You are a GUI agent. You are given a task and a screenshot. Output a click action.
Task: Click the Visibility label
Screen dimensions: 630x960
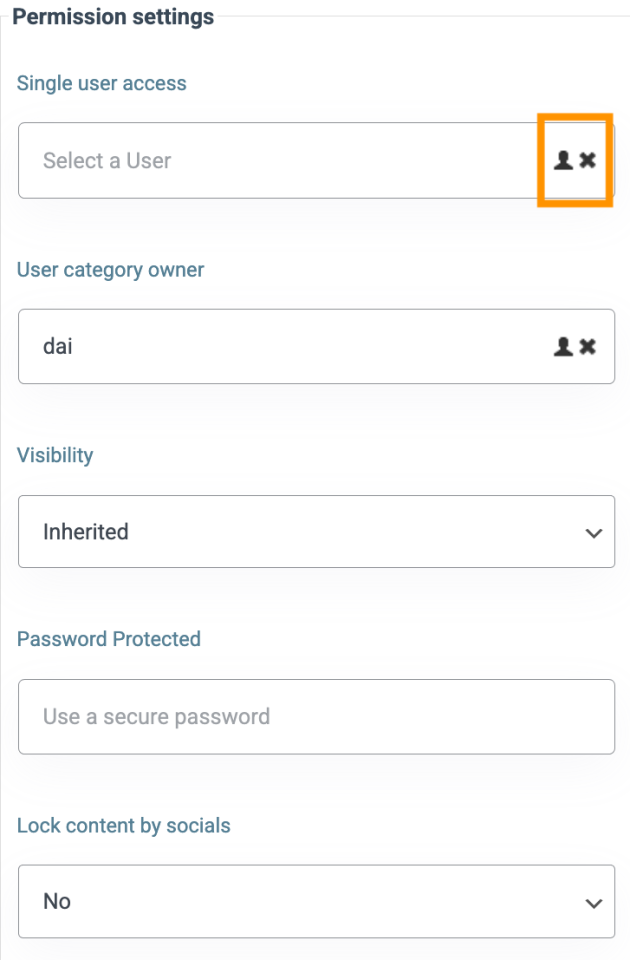(55, 455)
